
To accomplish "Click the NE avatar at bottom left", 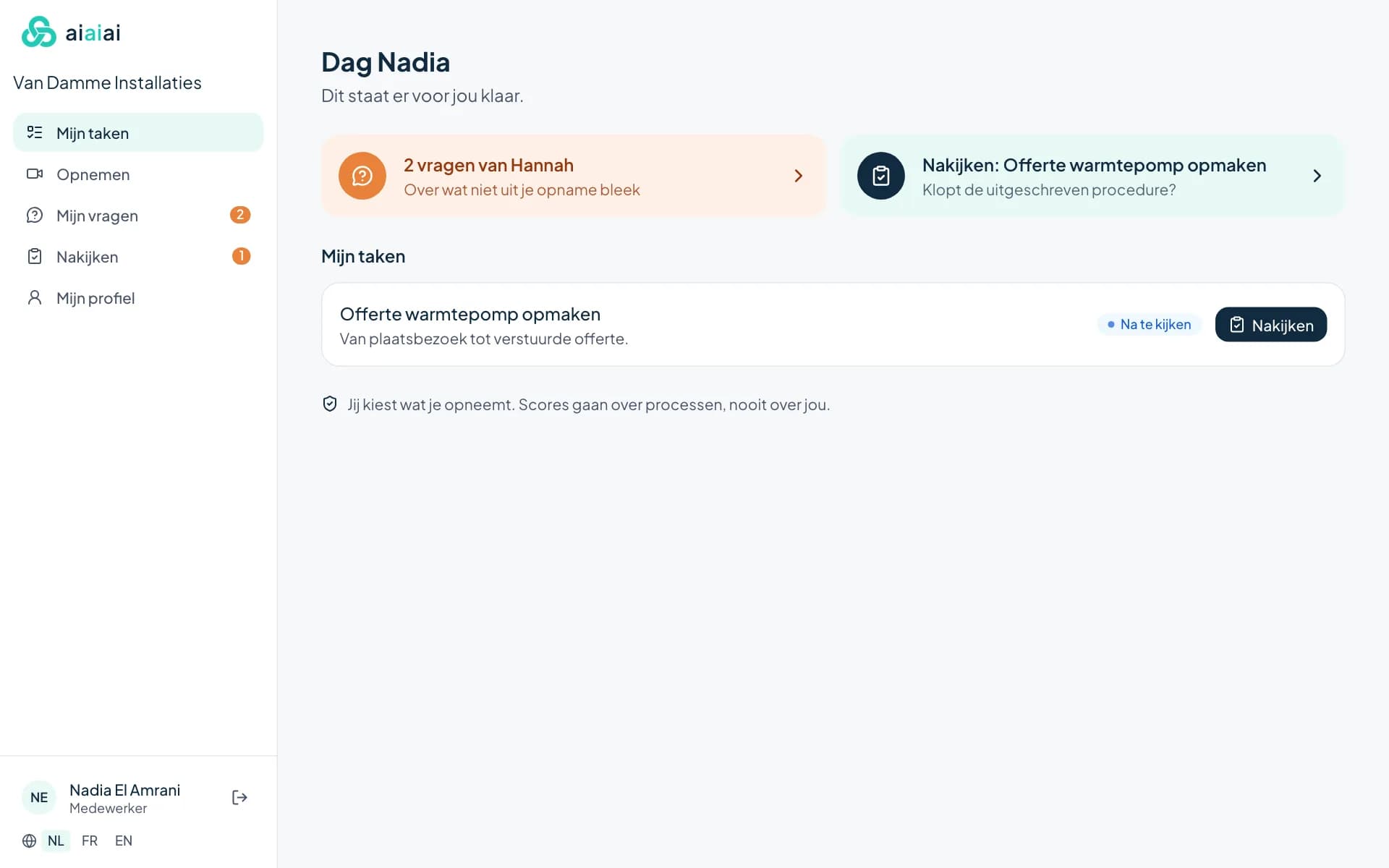I will pos(39,797).
